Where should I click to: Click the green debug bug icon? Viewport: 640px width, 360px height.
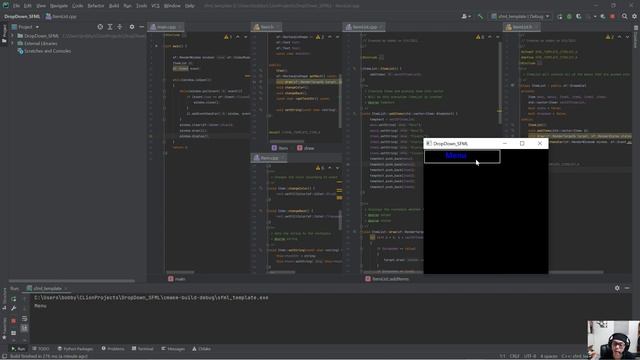569,16
